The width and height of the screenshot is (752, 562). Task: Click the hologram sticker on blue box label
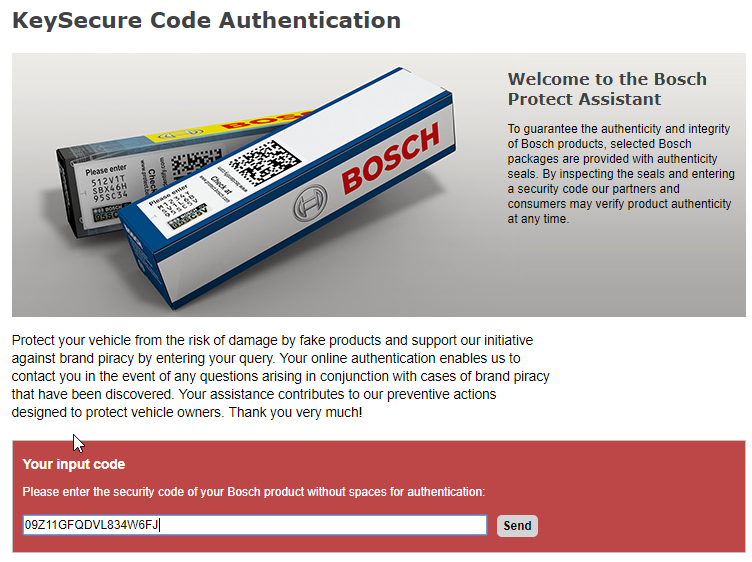point(188,219)
